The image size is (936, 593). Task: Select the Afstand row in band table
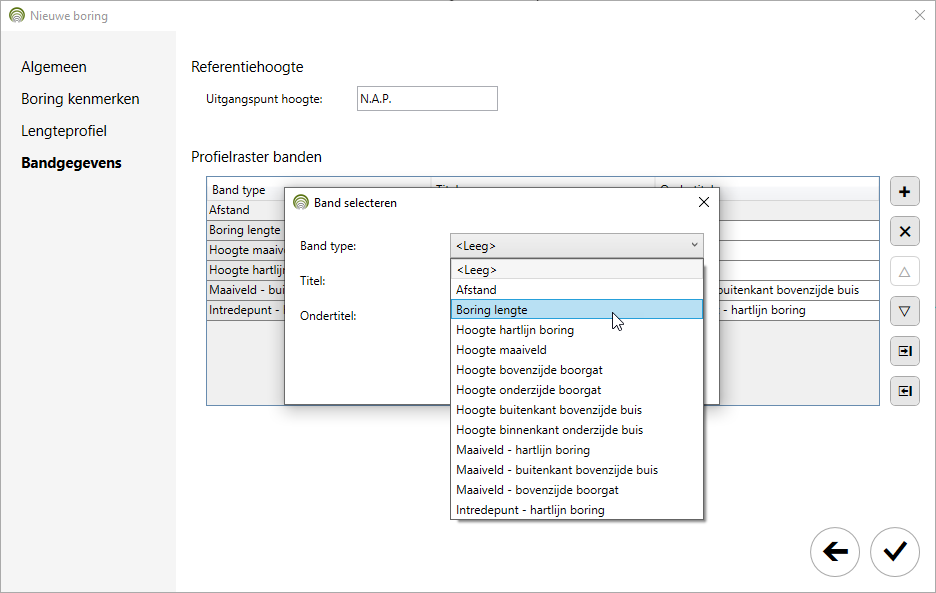tap(245, 210)
